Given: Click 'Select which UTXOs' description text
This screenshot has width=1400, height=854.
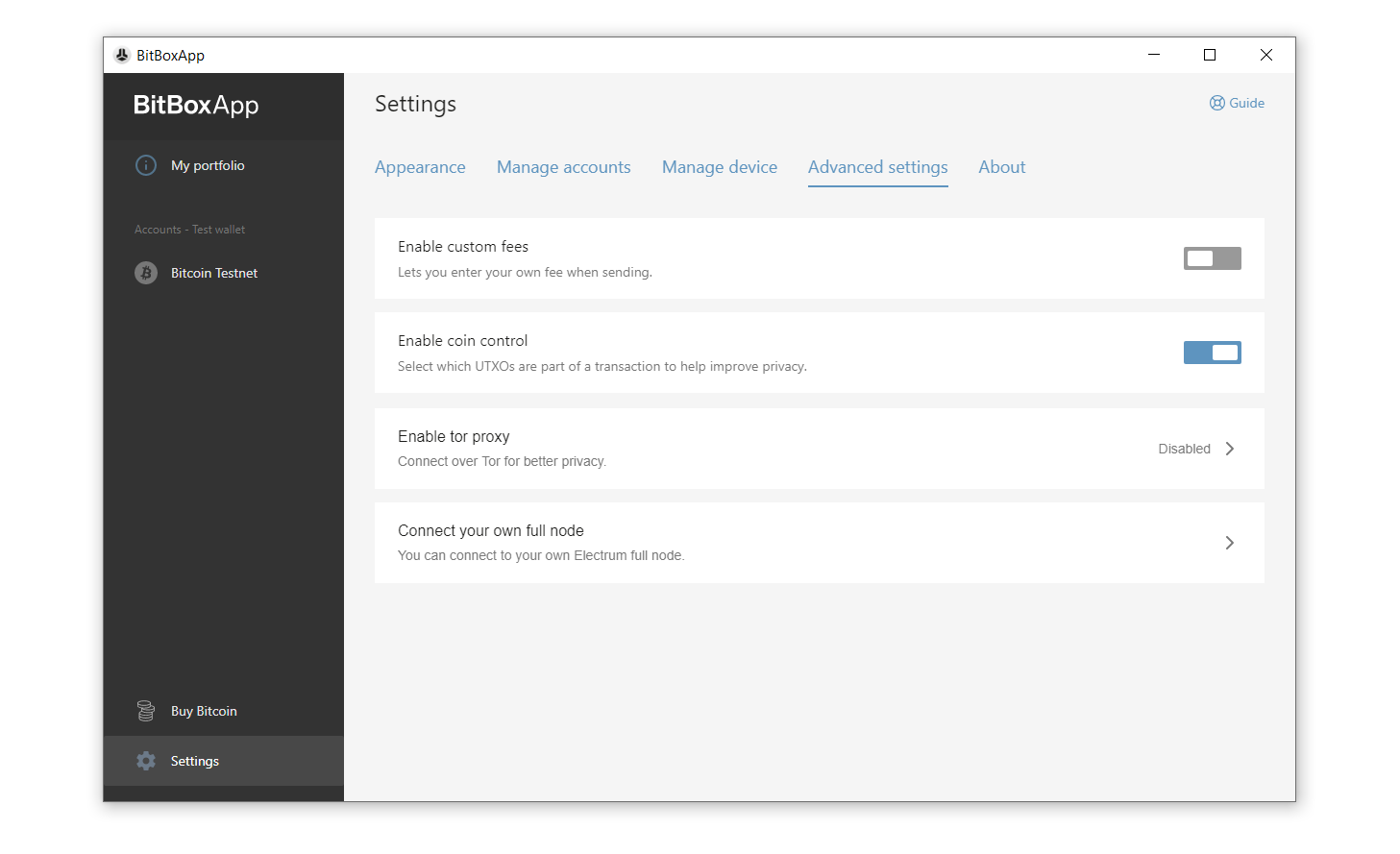Looking at the screenshot, I should tap(602, 366).
